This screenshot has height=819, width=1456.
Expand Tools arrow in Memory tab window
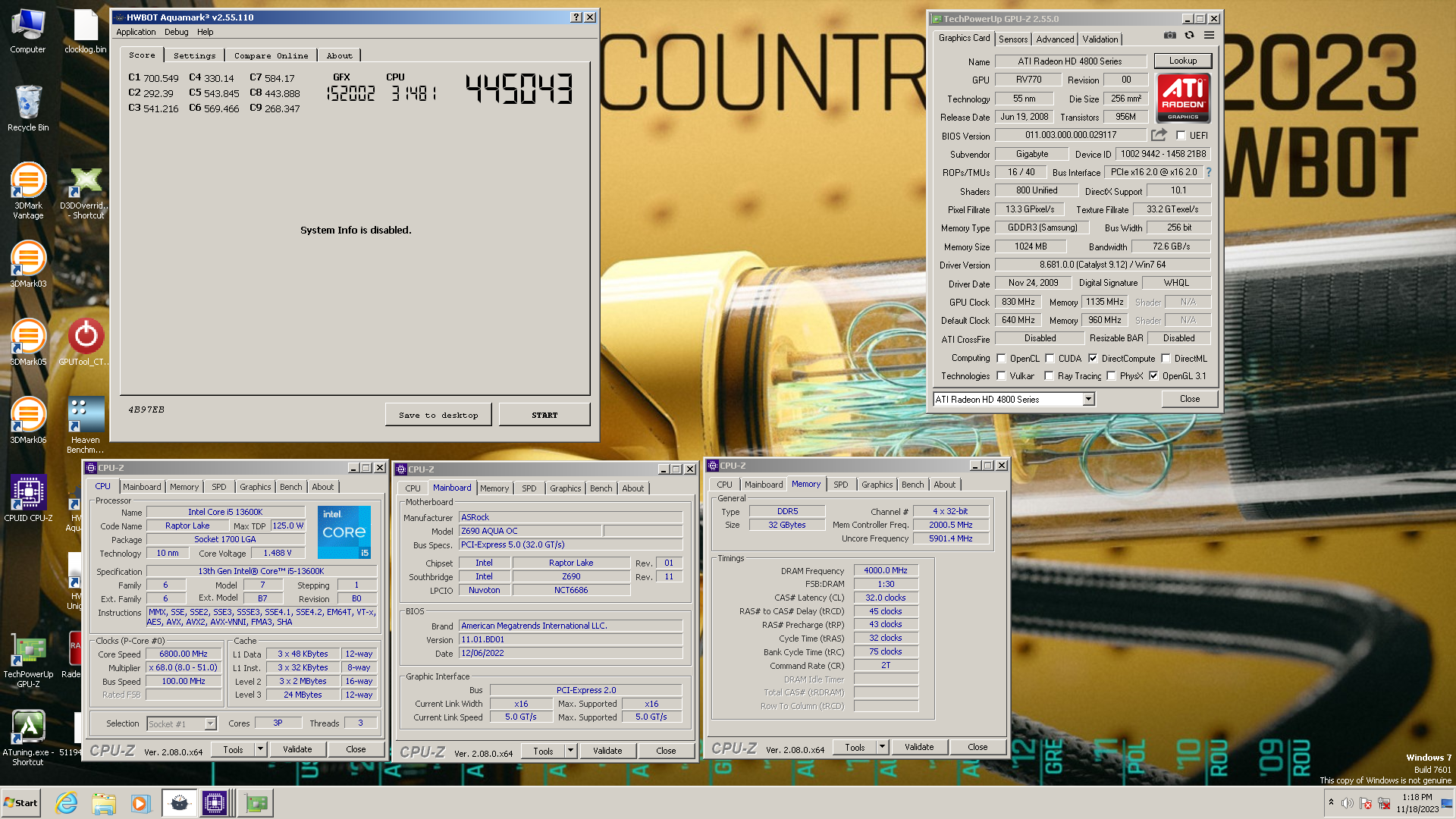click(882, 747)
